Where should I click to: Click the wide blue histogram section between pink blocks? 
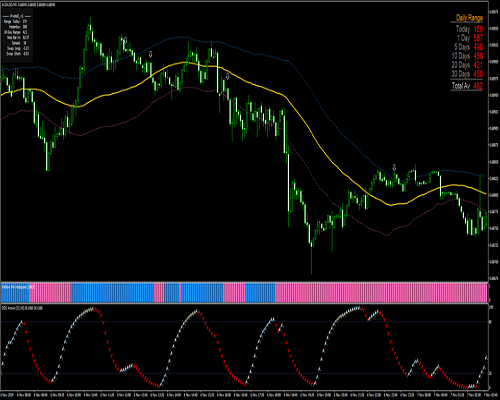tap(112, 293)
